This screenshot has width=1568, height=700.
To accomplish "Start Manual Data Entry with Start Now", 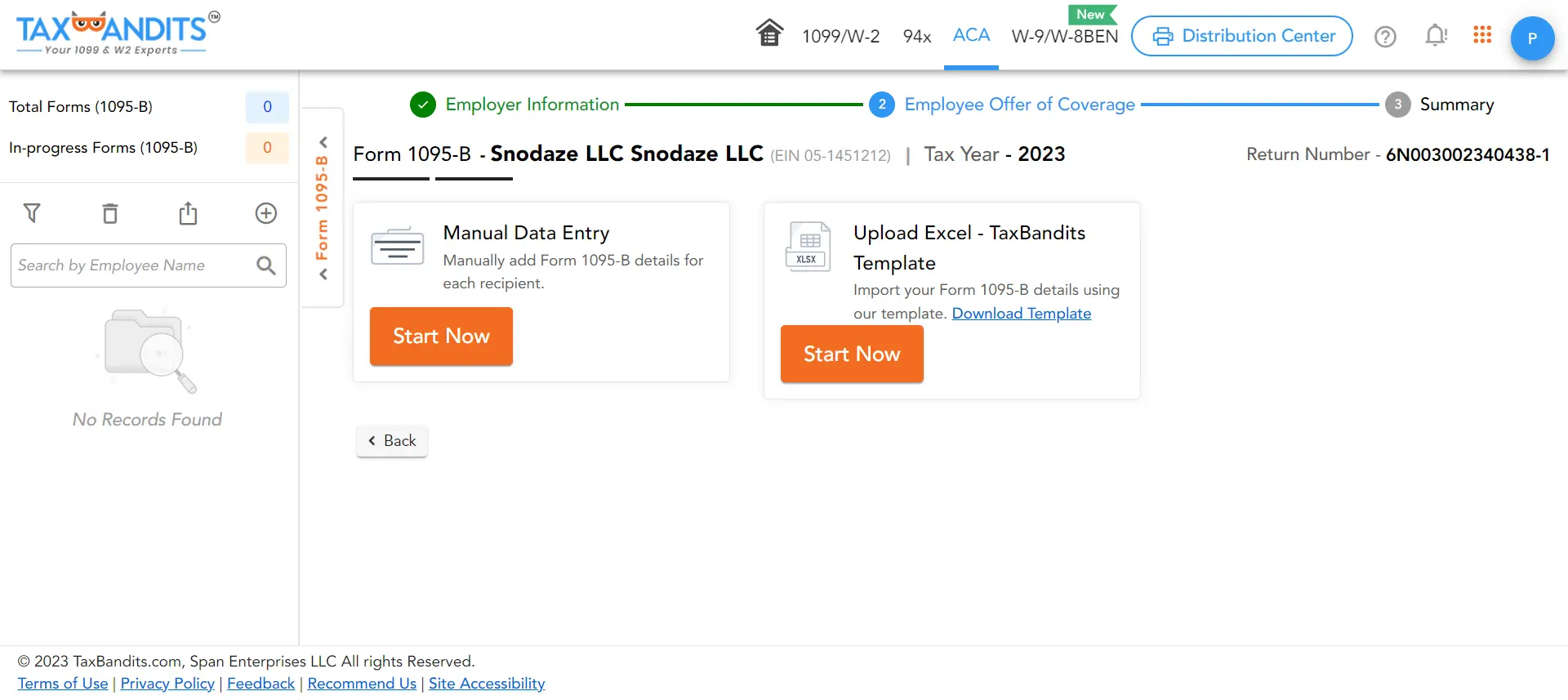I will (440, 336).
